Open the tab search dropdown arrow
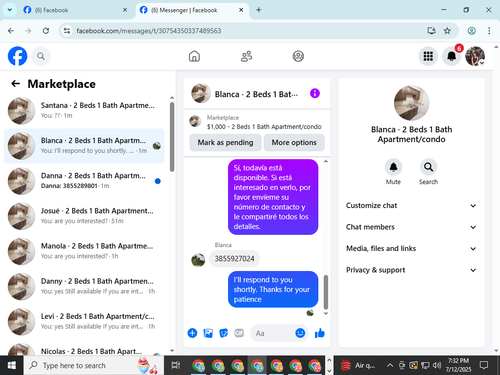 click(x=10, y=10)
